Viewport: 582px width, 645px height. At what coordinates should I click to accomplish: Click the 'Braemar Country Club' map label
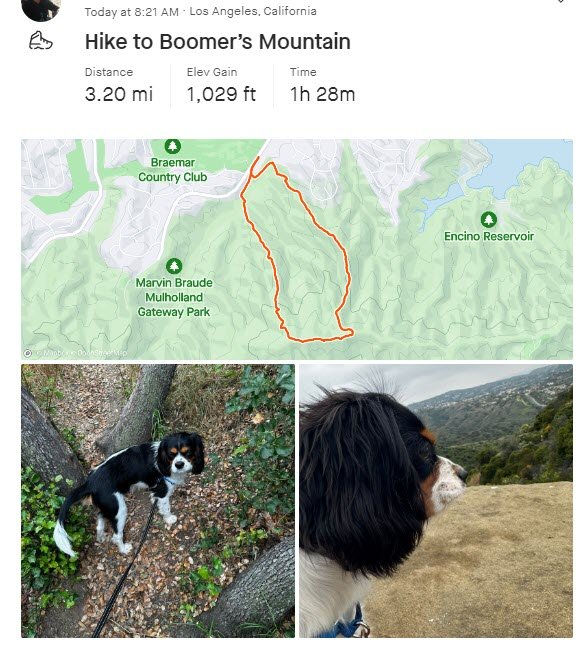pyautogui.click(x=173, y=169)
